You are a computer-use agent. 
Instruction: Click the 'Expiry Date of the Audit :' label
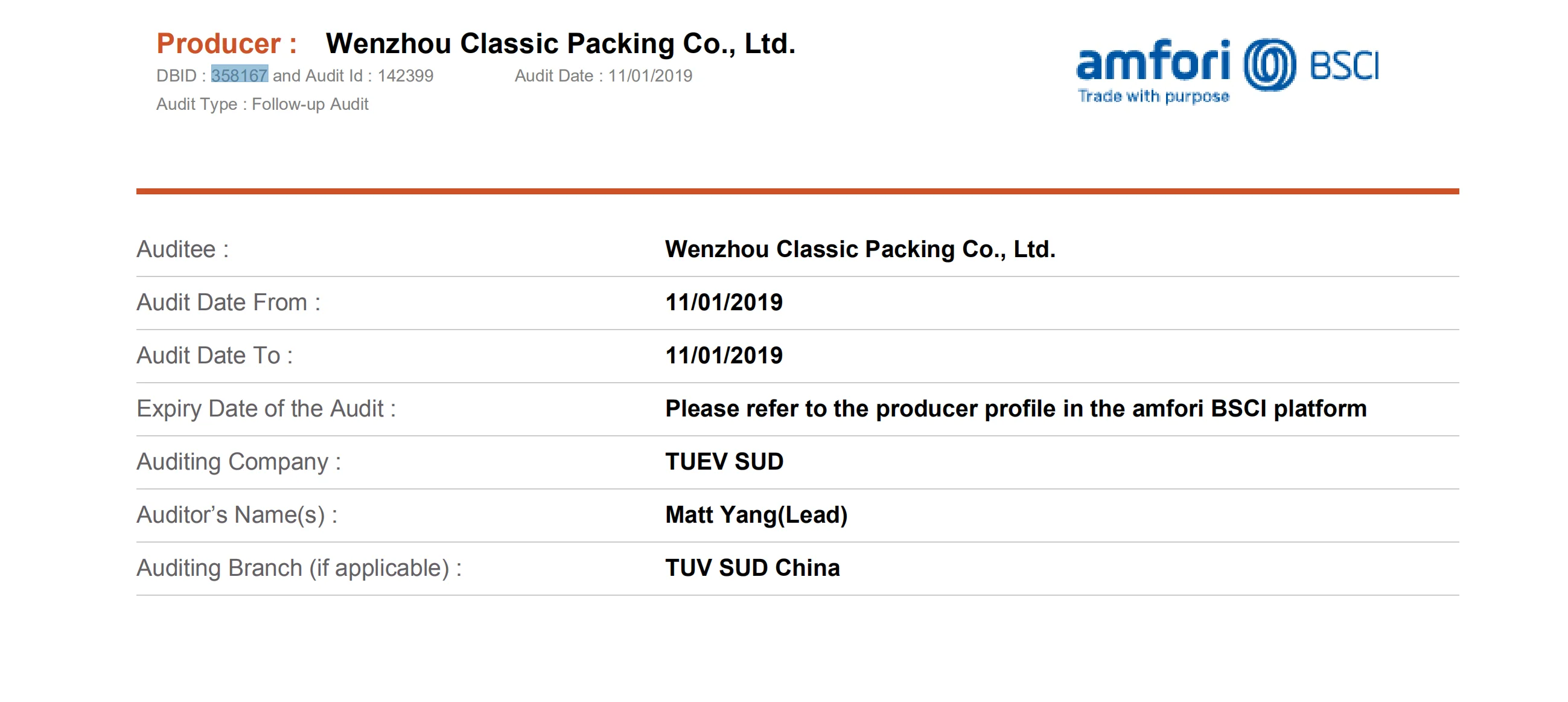[x=266, y=409]
